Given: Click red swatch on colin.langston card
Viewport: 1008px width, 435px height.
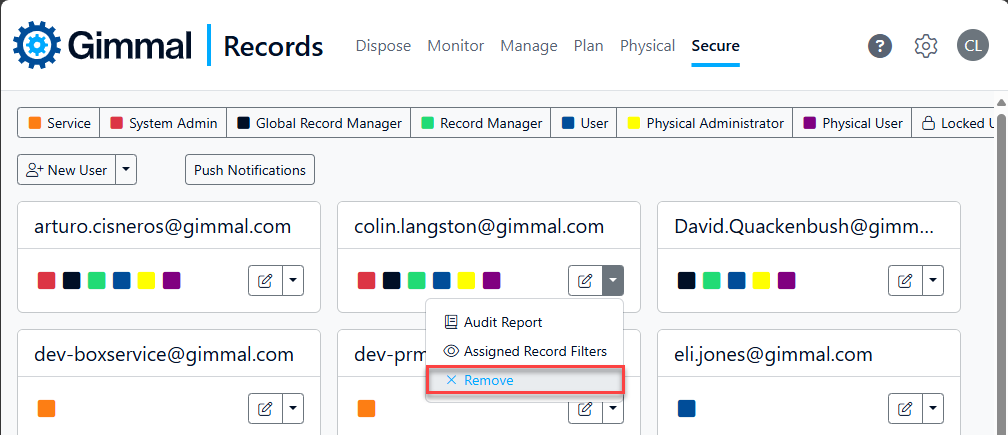Looking at the screenshot, I should point(366,281).
